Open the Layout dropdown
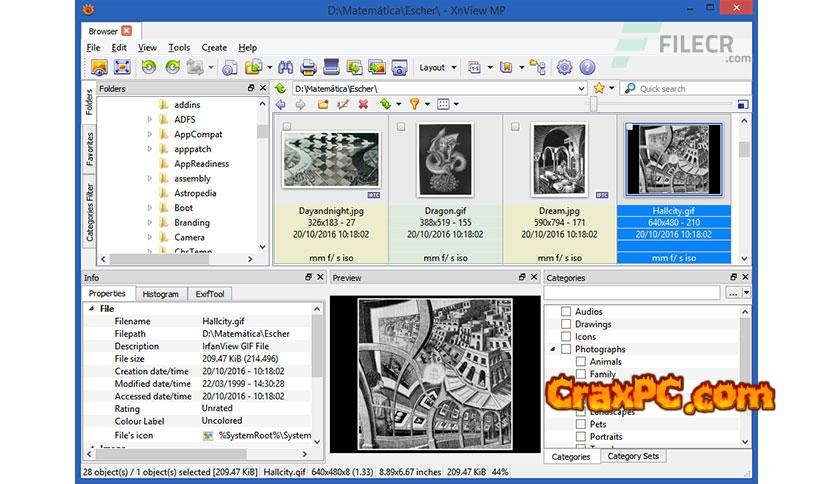 tap(438, 68)
